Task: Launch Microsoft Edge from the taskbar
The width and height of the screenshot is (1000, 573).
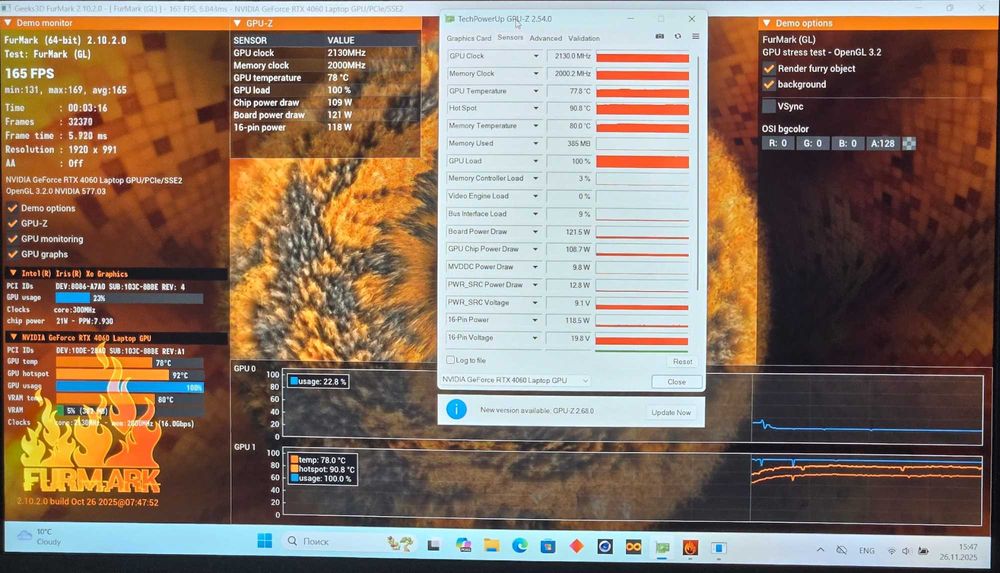Action: [x=520, y=545]
